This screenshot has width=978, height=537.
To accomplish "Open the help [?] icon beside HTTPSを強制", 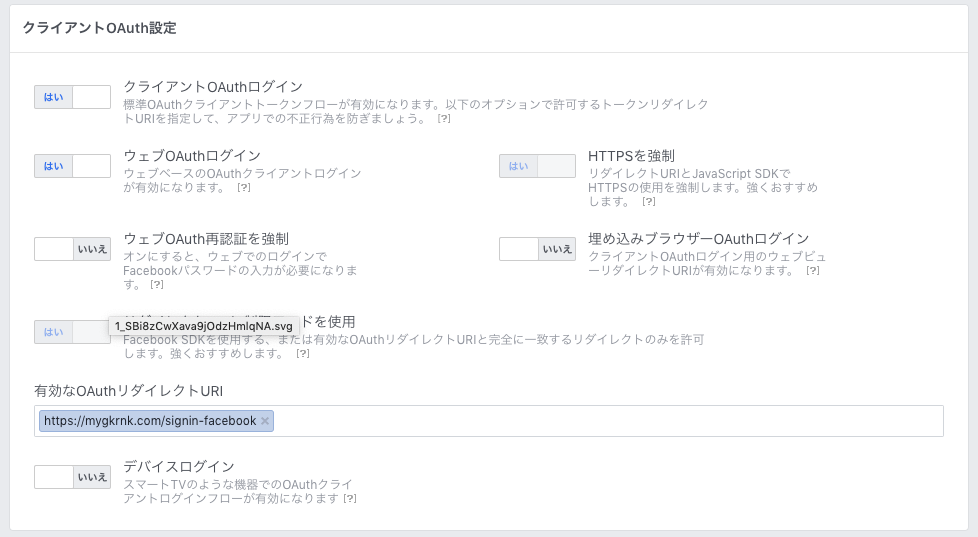I will 649,201.
